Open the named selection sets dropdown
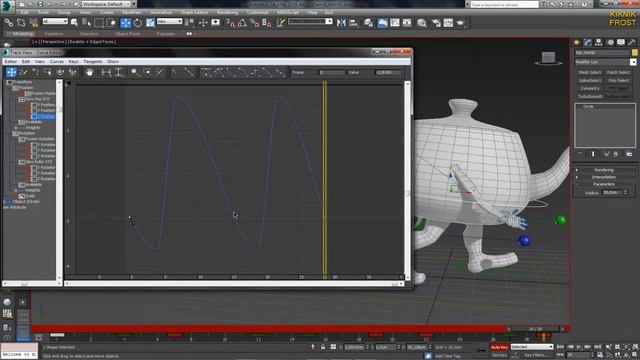The image size is (640, 360). [x=310, y=21]
